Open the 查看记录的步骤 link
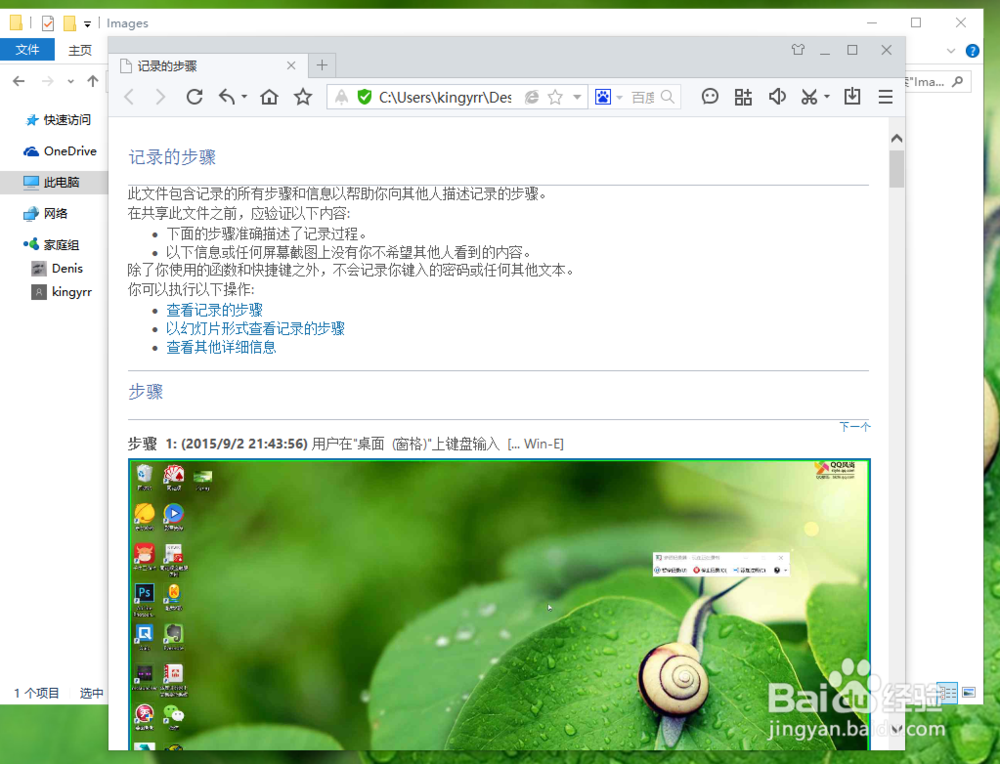This screenshot has height=764, width=1000. pyautogui.click(x=212, y=310)
